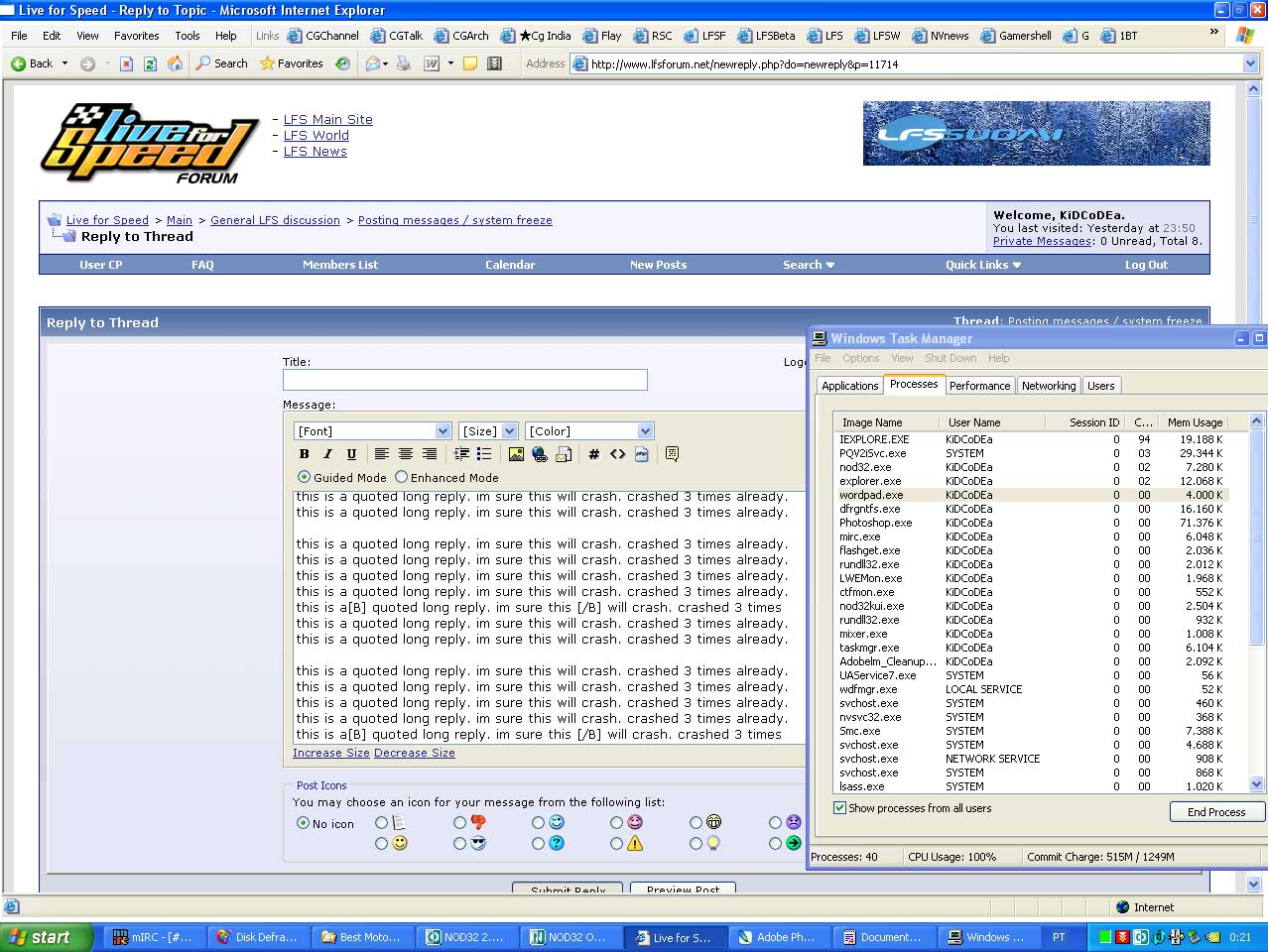Wrap HTML tags with angle brackets icon

[617, 454]
